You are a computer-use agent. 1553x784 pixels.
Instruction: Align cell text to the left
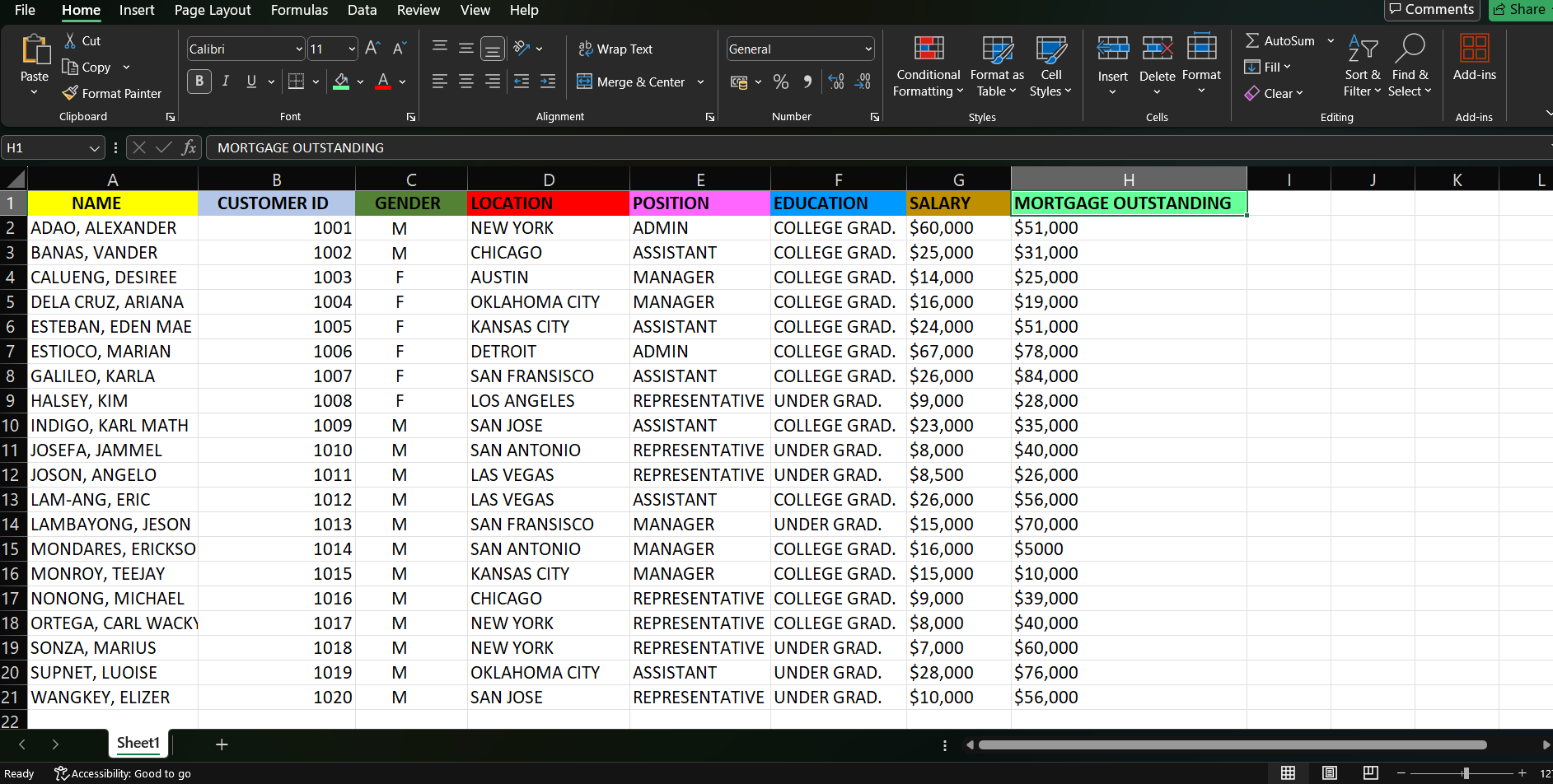[440, 82]
